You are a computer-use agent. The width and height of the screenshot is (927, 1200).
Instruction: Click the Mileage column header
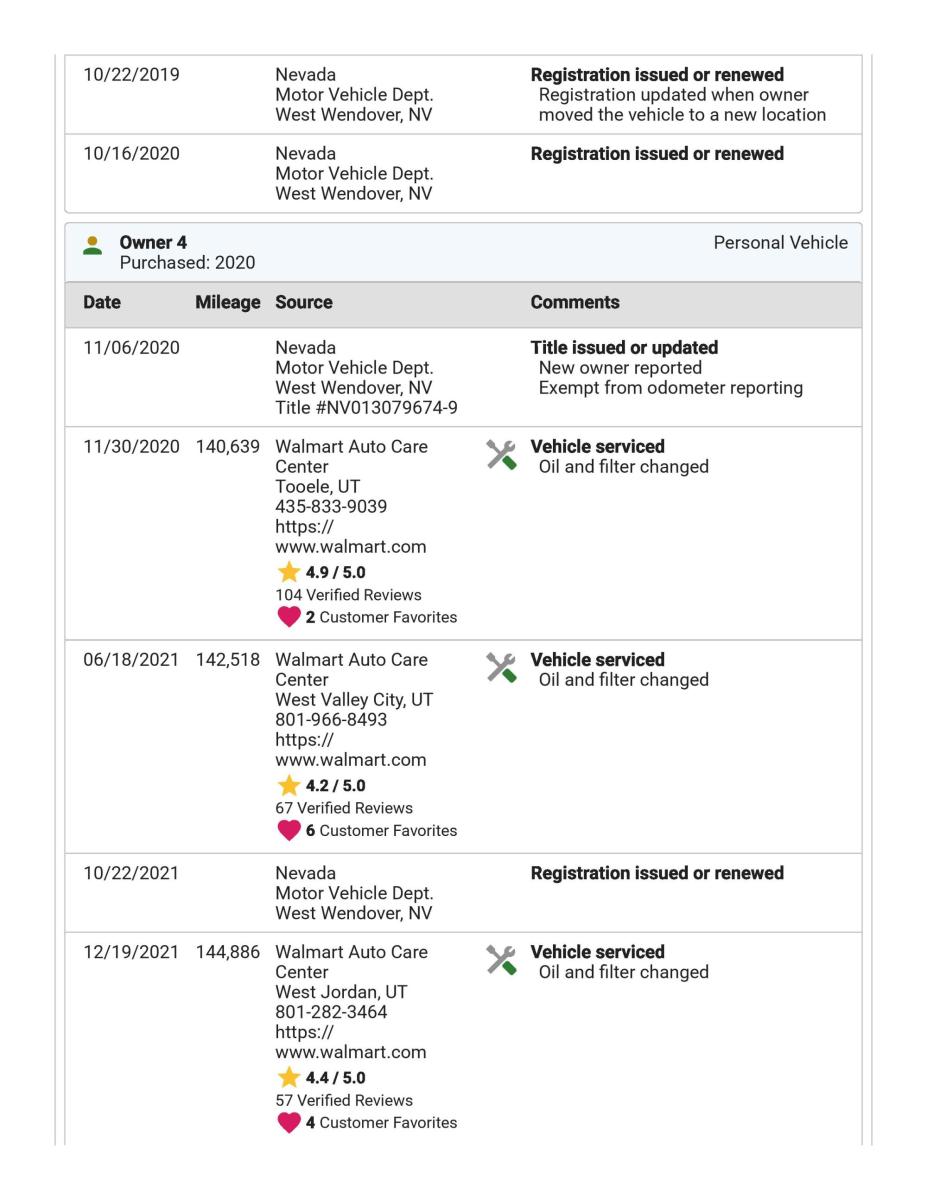tap(229, 302)
